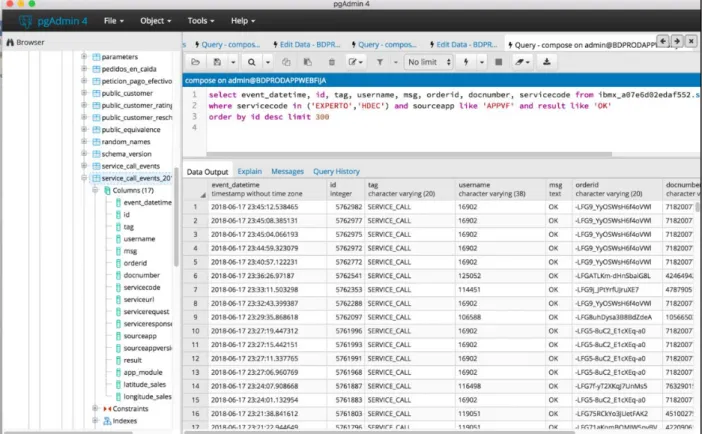Select the event_datetime column in tree
The width and height of the screenshot is (702, 434).
147,202
